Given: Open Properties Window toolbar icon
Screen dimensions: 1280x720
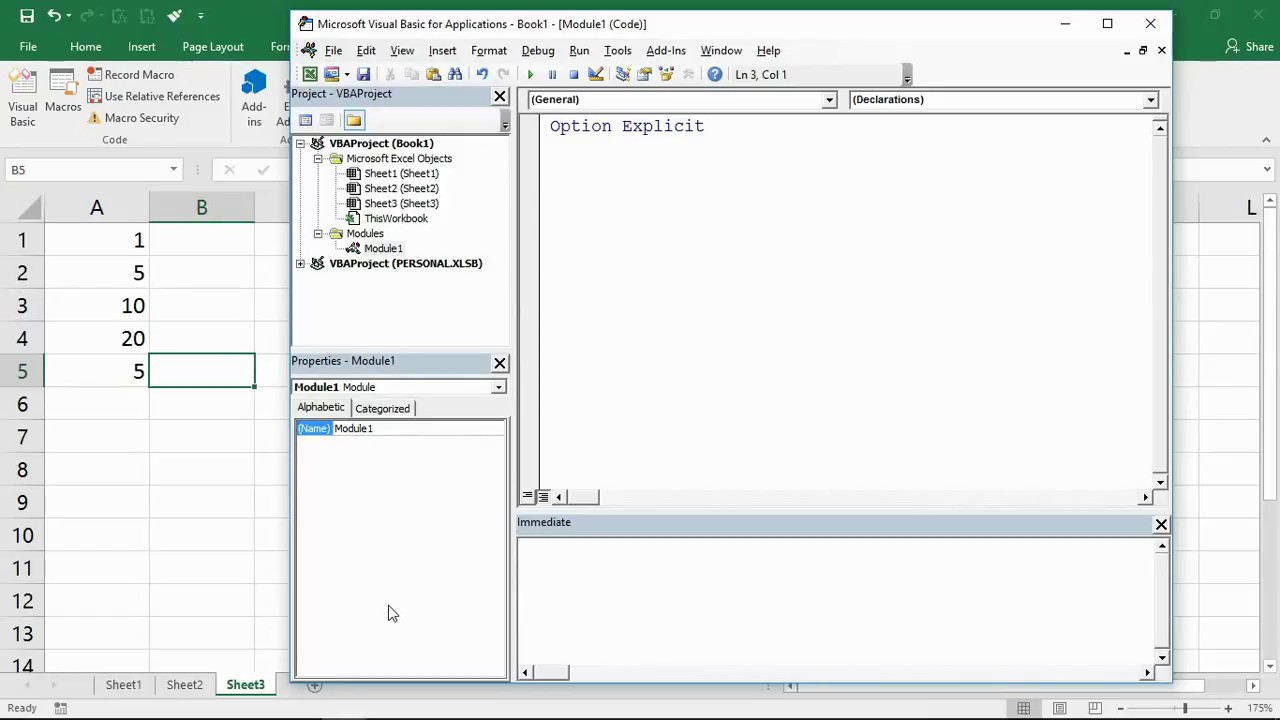Looking at the screenshot, I should point(644,74).
